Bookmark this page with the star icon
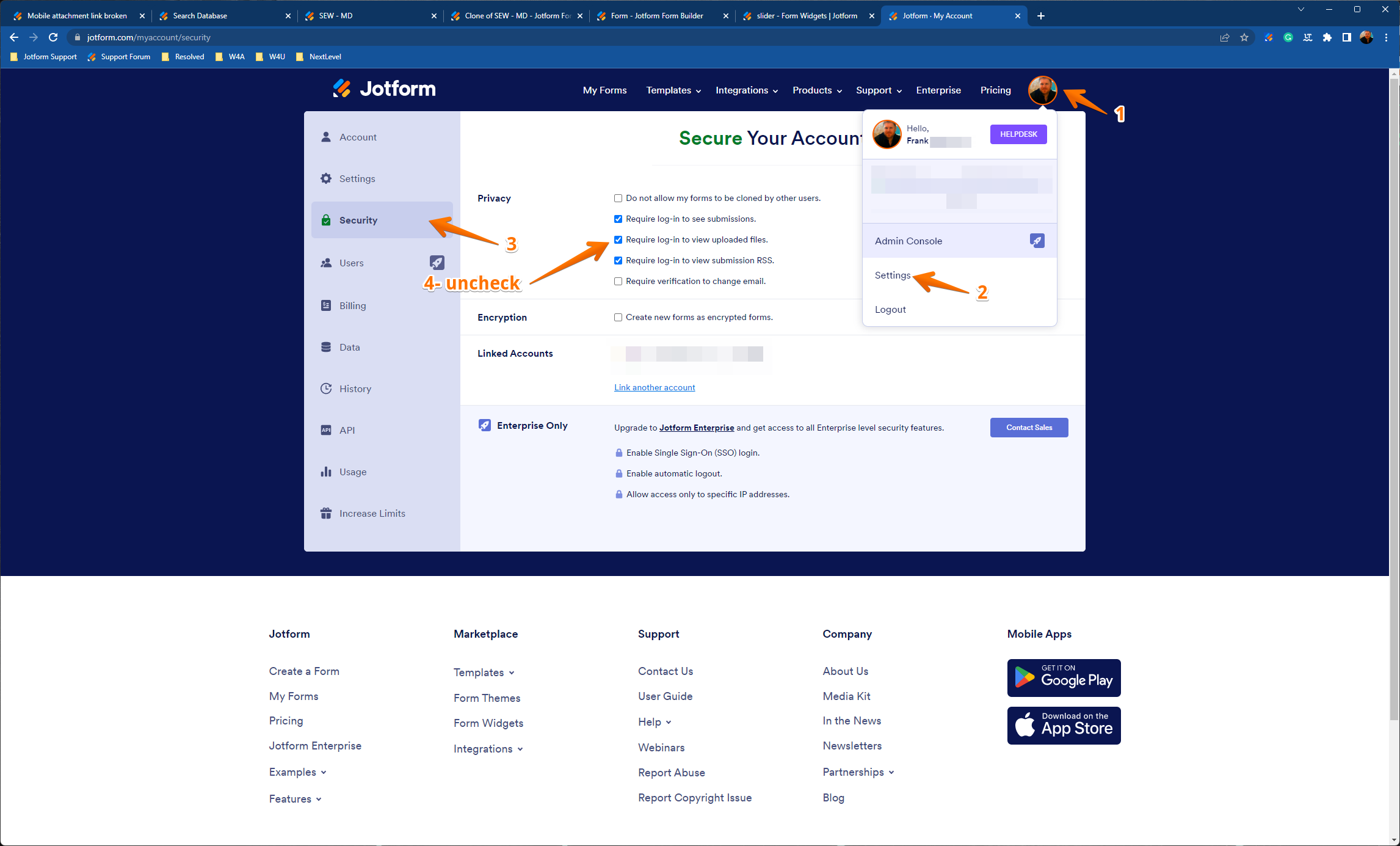The width and height of the screenshot is (1400, 846). click(1244, 37)
